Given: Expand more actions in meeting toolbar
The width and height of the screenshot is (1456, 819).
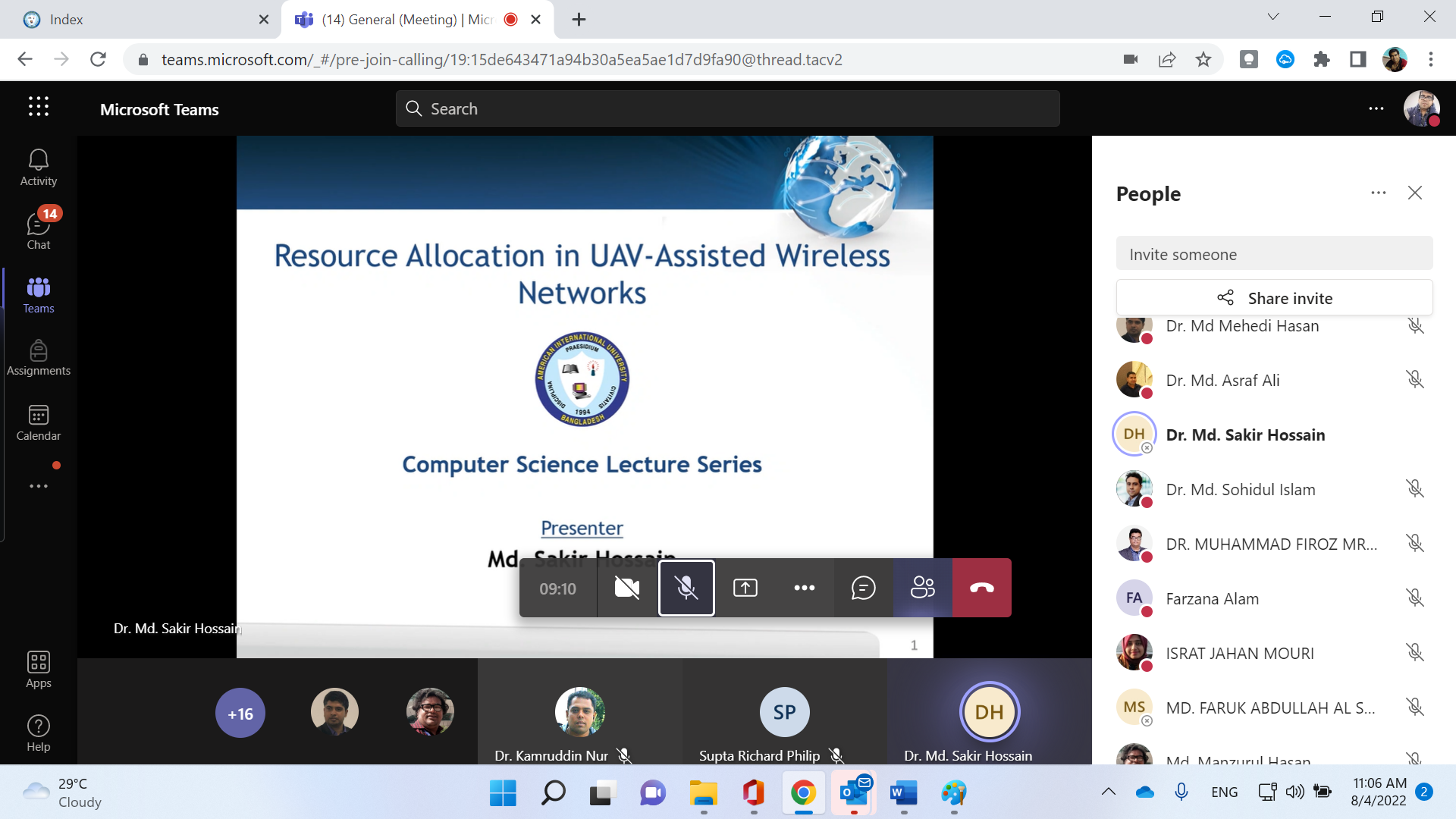Looking at the screenshot, I should [x=804, y=588].
